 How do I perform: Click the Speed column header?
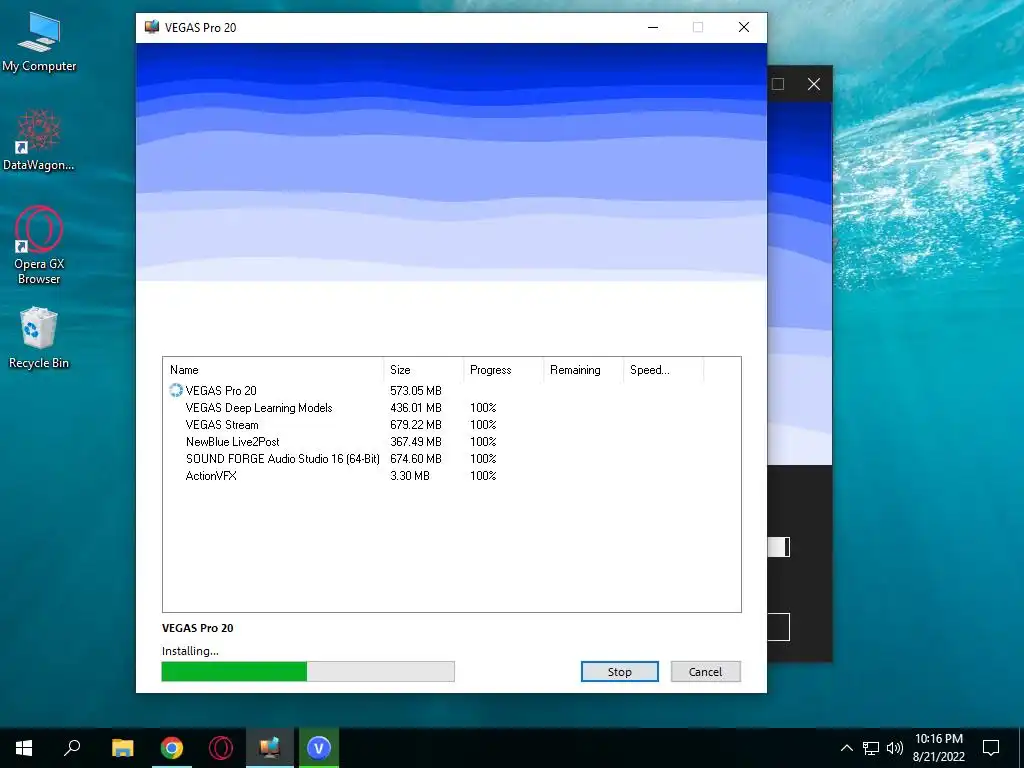pos(664,370)
